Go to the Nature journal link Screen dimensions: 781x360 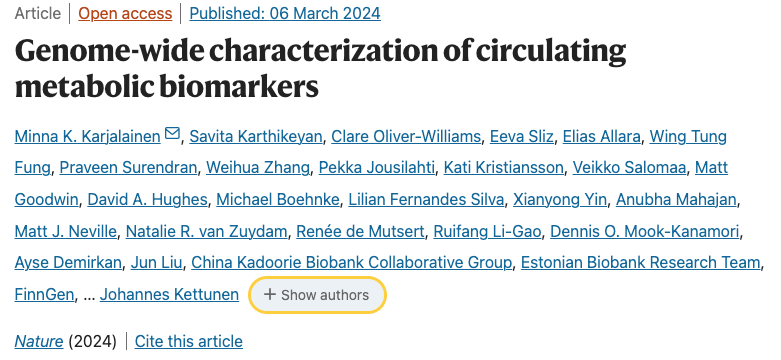click(39, 342)
